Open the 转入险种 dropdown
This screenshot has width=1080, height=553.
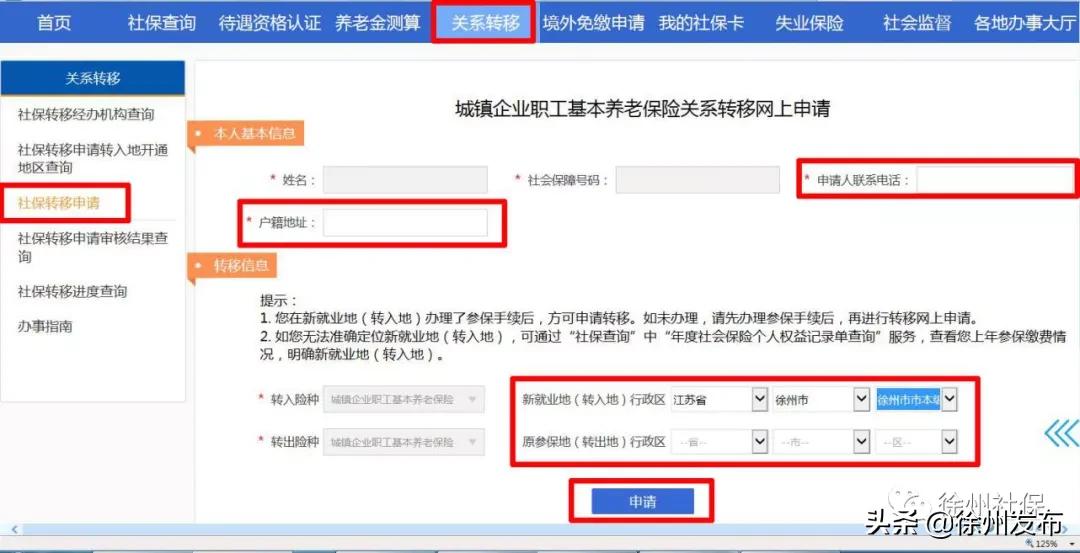coord(404,399)
